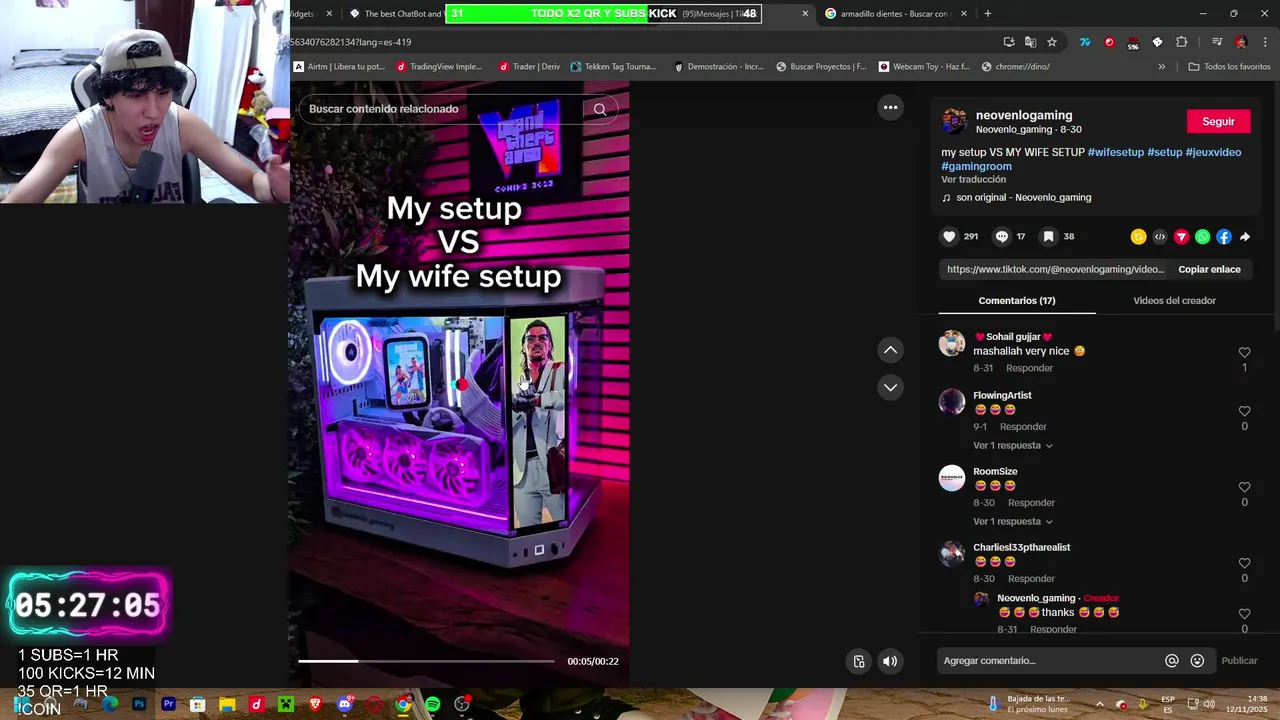The image size is (1280, 720).
Task: Open Airtm bookmark
Action: tap(339, 67)
